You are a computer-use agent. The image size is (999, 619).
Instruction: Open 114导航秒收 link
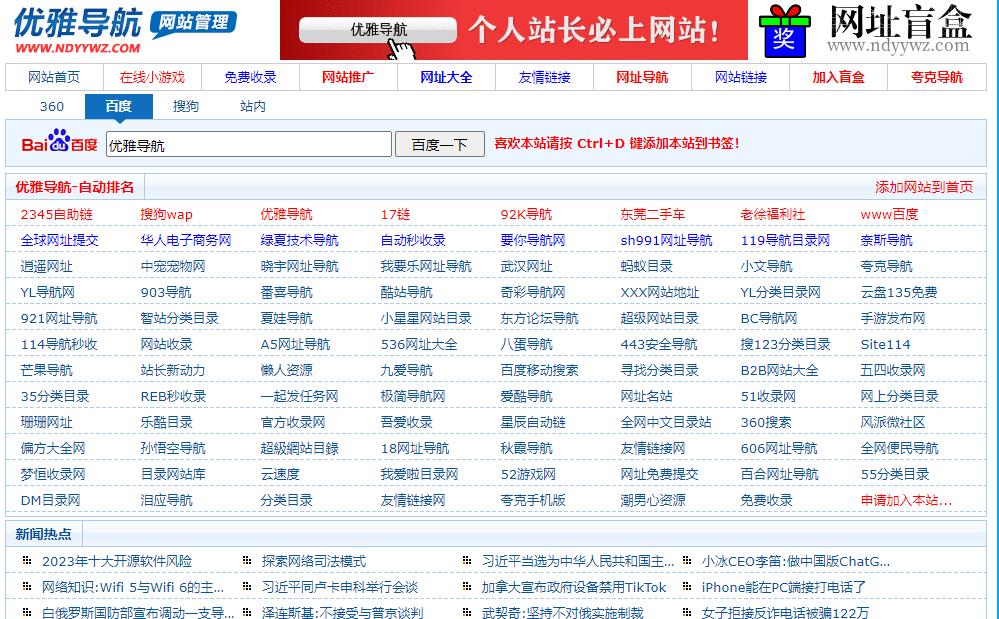59,345
